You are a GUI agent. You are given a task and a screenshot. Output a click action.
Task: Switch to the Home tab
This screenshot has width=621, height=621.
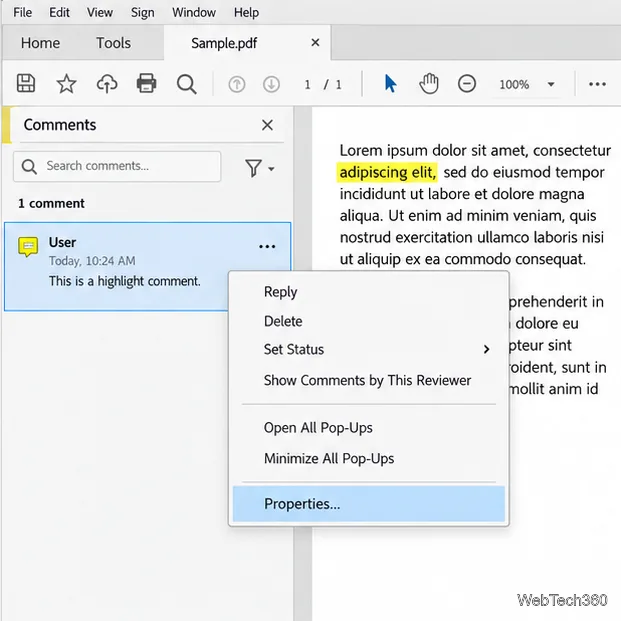coord(40,43)
